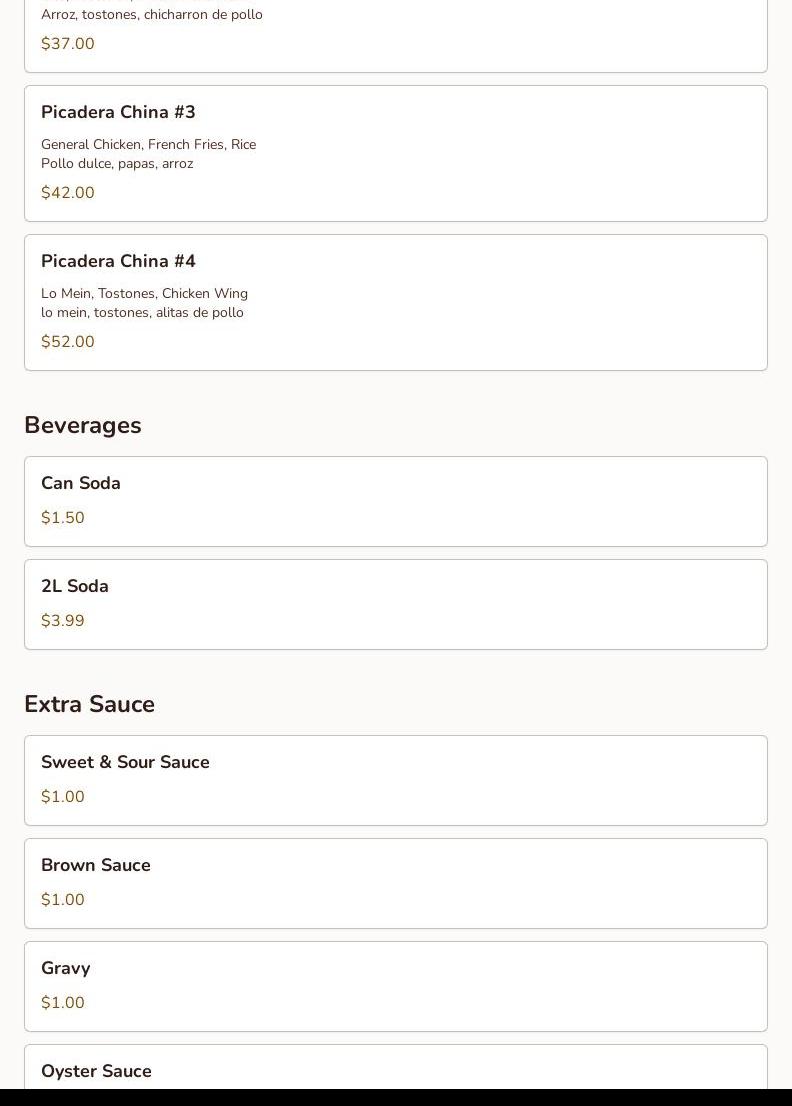
Task: Click "Pollo dulce, papas, arroz" text
Action: [x=117, y=164]
